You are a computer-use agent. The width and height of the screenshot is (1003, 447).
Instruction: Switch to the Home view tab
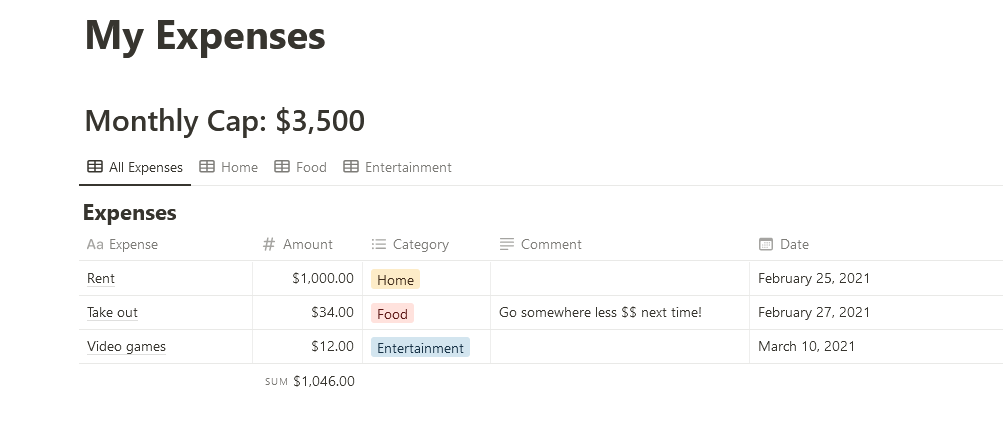(x=239, y=167)
